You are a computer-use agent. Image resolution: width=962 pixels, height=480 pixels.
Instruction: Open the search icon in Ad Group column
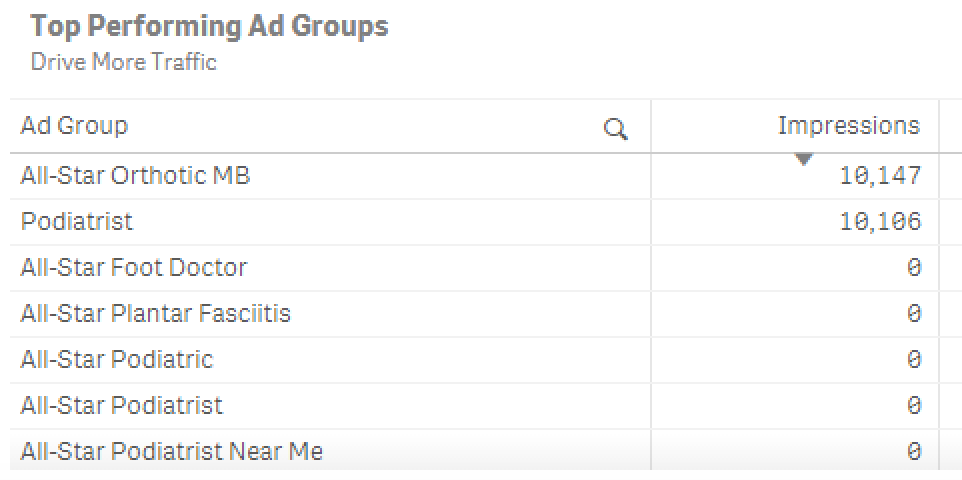(x=617, y=128)
